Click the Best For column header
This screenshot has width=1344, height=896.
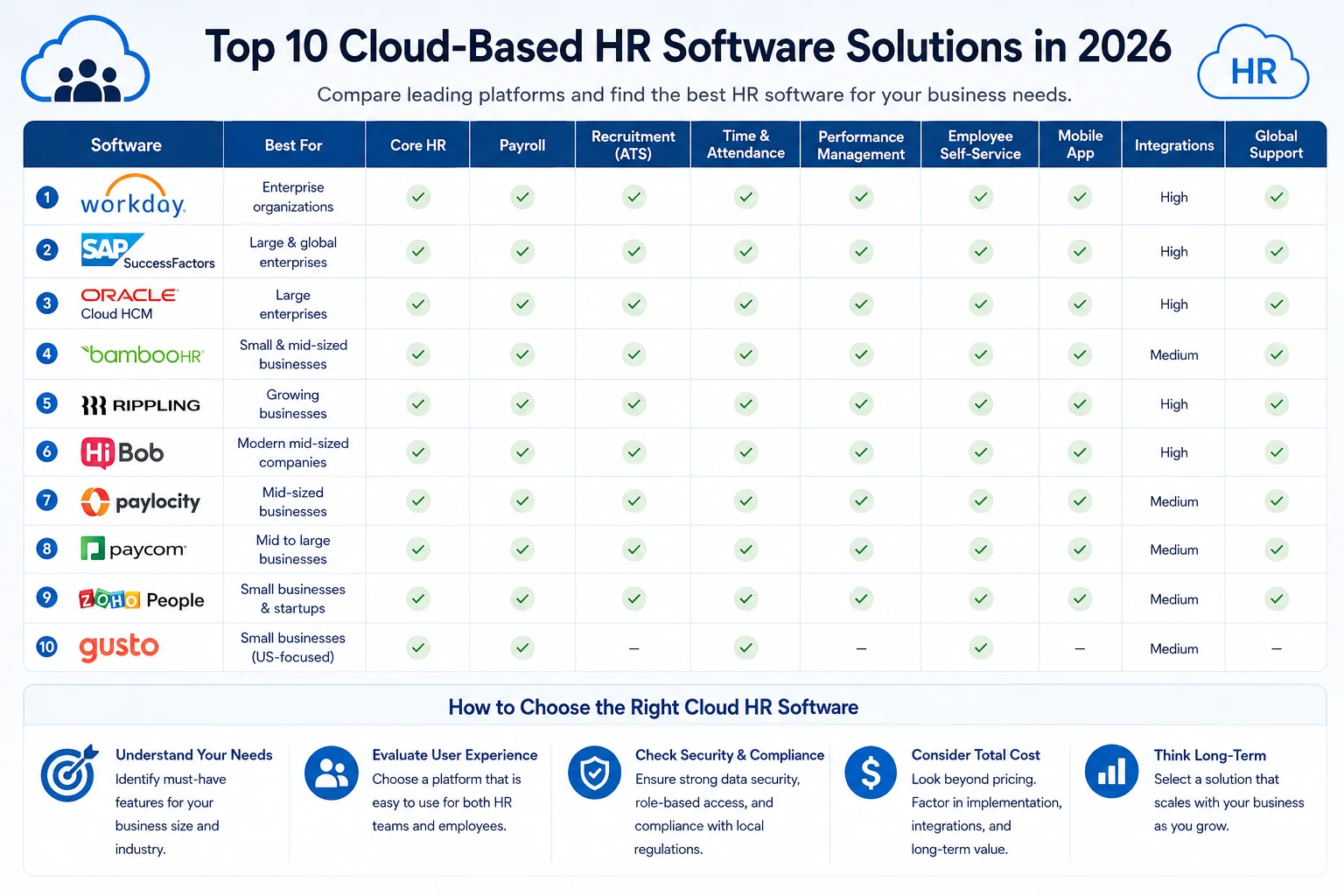pos(293,145)
